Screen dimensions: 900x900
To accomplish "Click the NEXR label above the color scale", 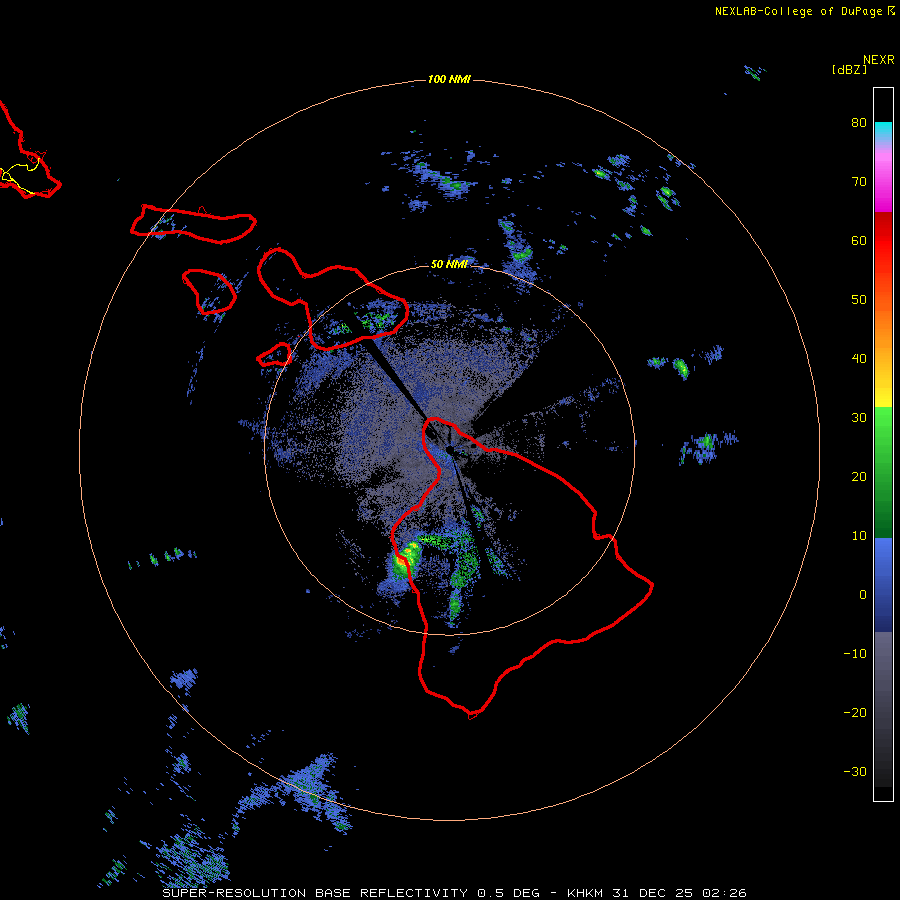I will point(879,60).
